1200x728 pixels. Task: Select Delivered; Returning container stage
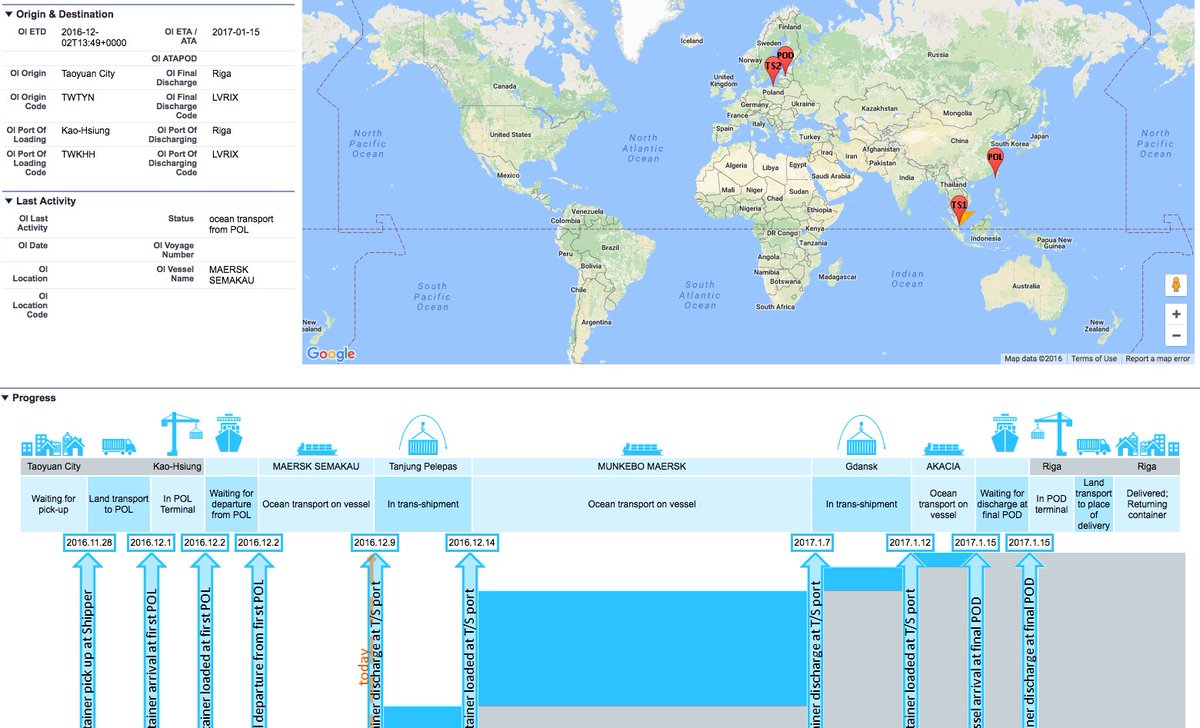[1147, 503]
